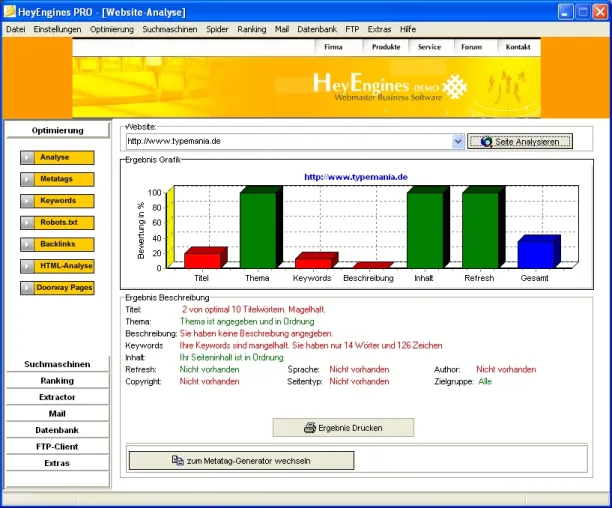Viewport: 612px width, 508px height.
Task: Select the Service banner tab
Action: point(429,47)
